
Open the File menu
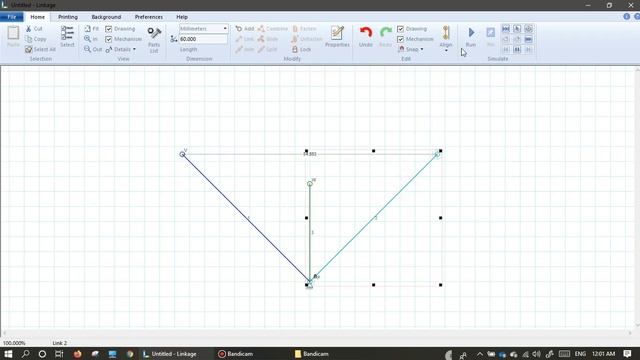(11, 17)
